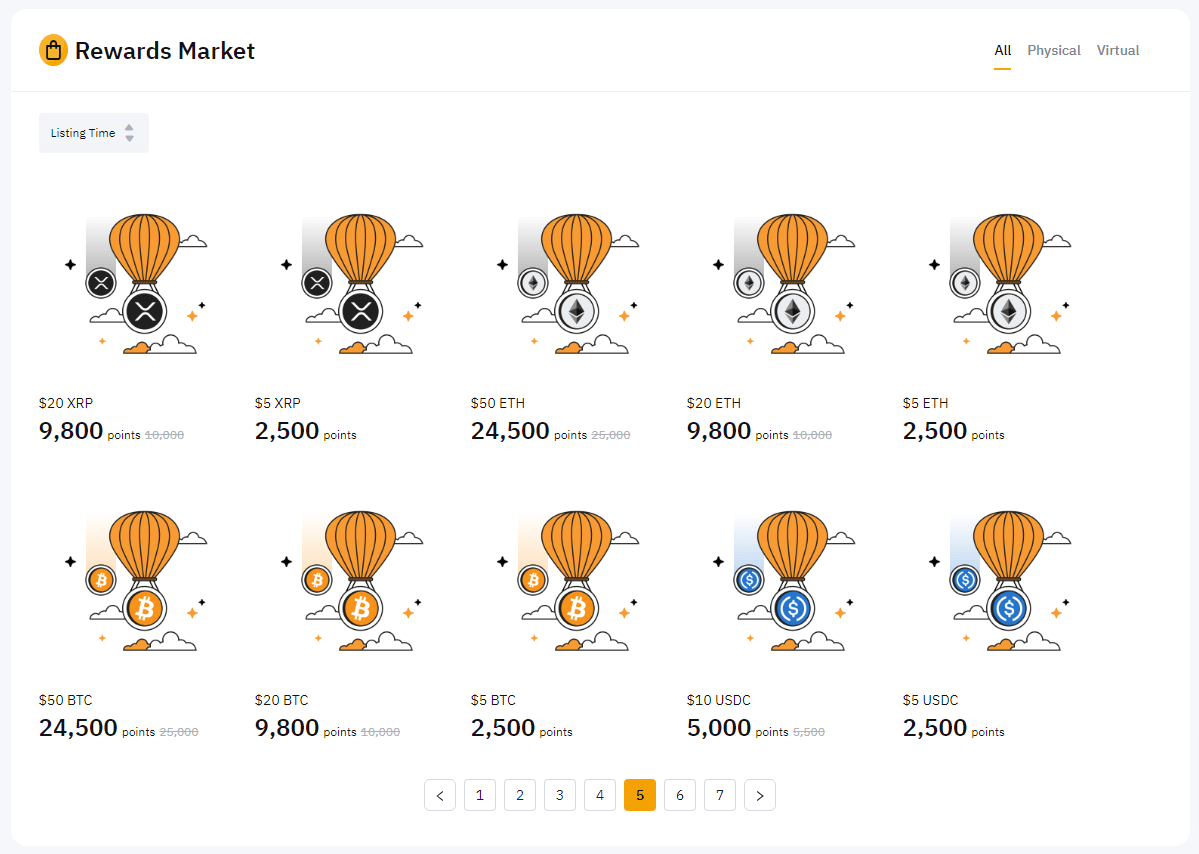Jump to page 1

tap(480, 795)
